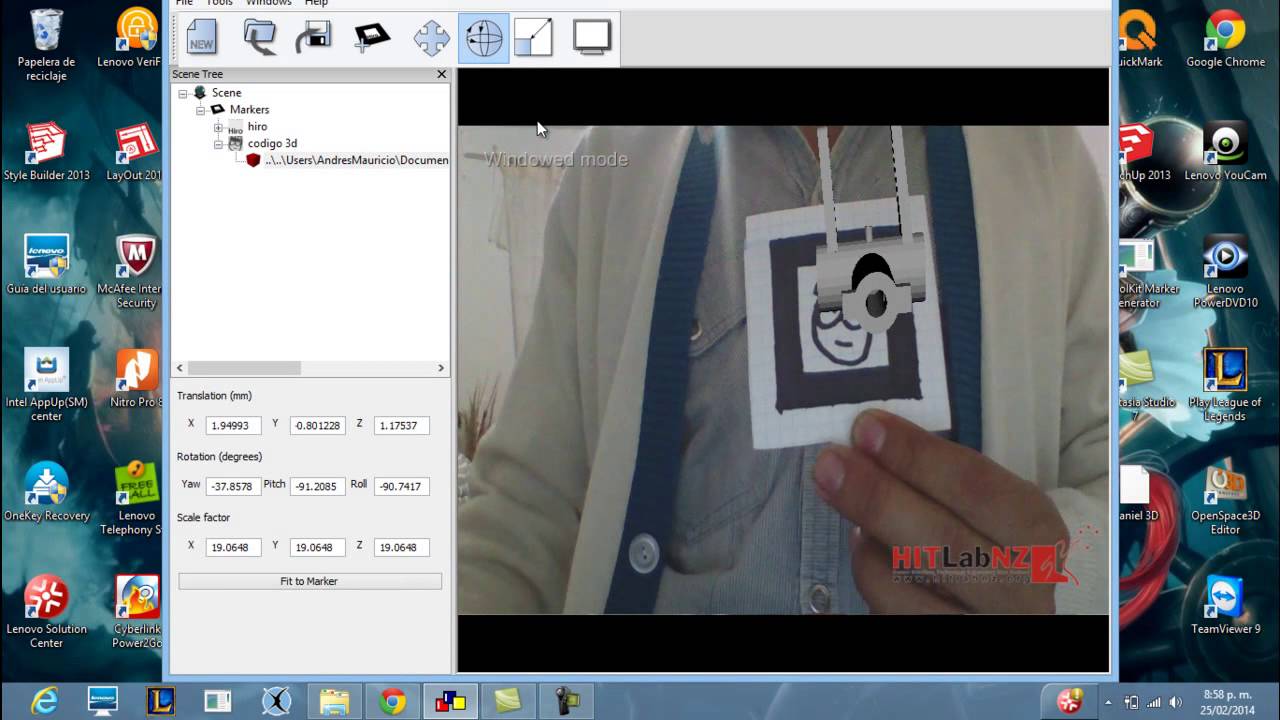Click the Google Chrome desktop icon
The image size is (1280, 720).
[1225, 40]
